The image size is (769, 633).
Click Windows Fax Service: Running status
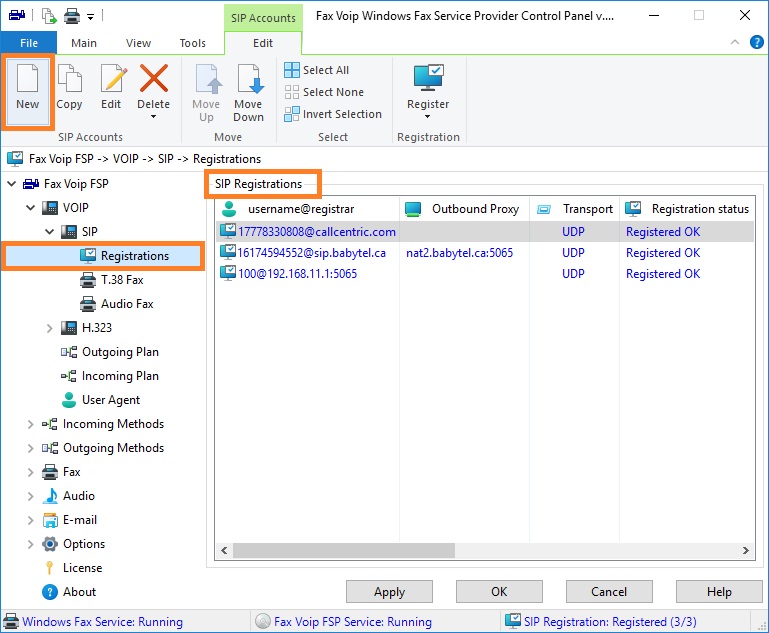[x=103, y=622]
